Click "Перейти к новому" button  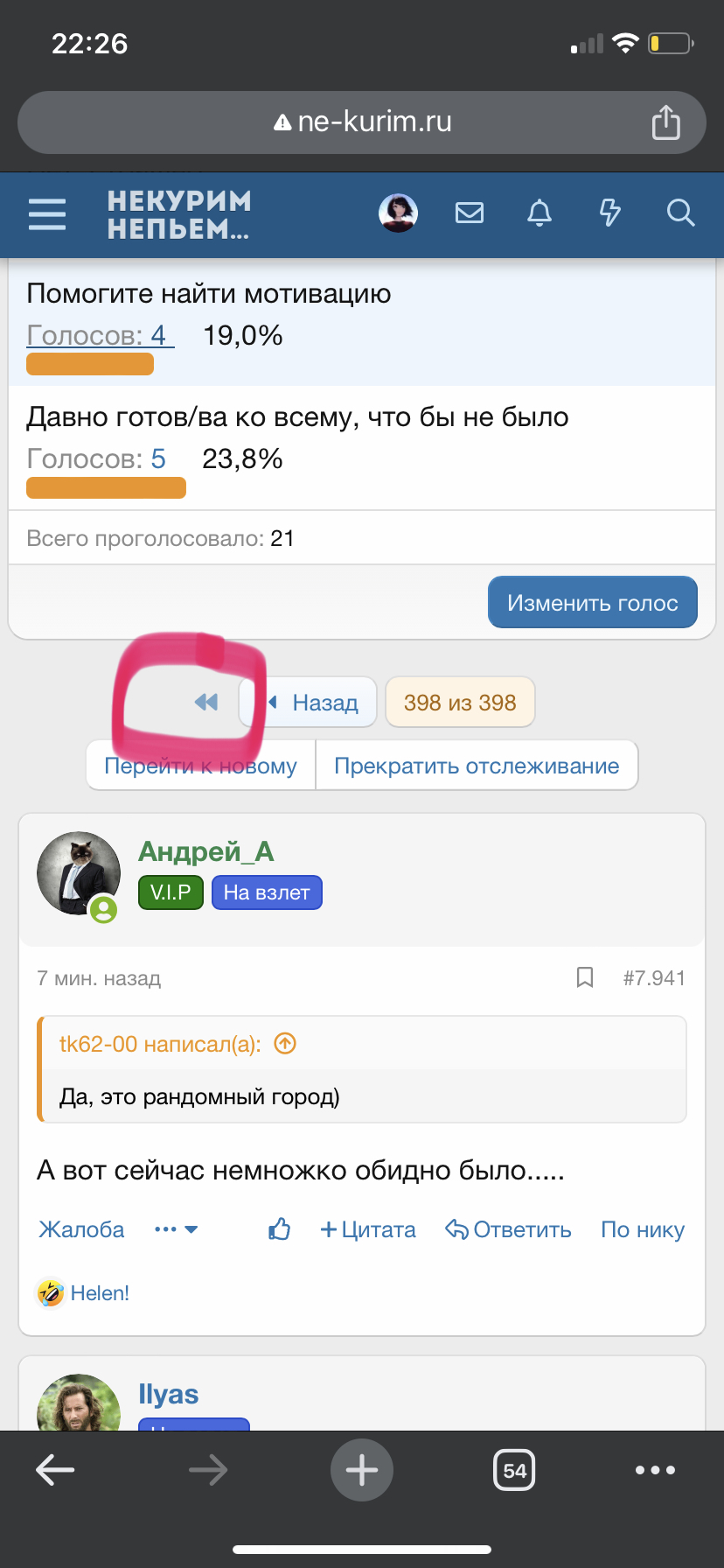click(x=200, y=766)
